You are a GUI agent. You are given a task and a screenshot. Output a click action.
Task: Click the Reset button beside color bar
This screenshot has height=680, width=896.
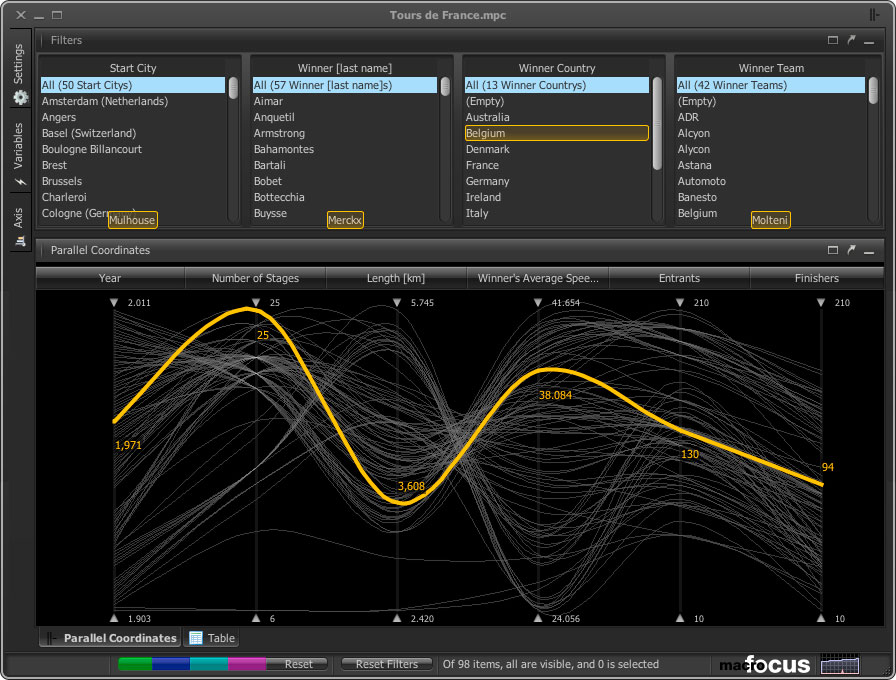[x=298, y=664]
